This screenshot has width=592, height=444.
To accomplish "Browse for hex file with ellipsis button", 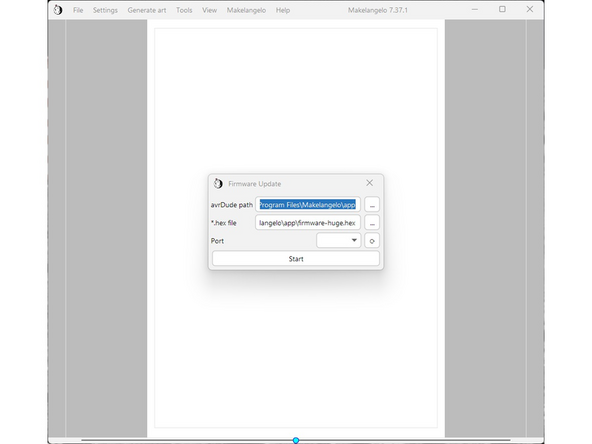I will point(372,223).
